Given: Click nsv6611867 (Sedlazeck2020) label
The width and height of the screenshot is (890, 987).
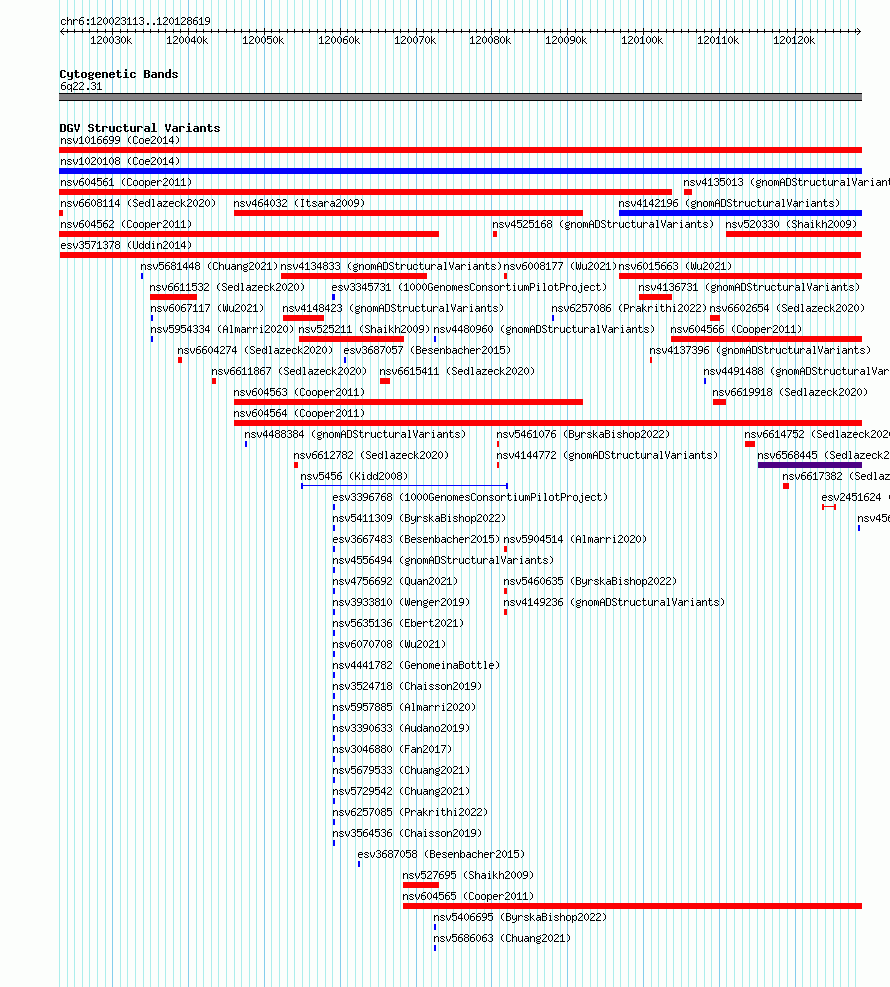Looking at the screenshot, I should [x=289, y=371].
